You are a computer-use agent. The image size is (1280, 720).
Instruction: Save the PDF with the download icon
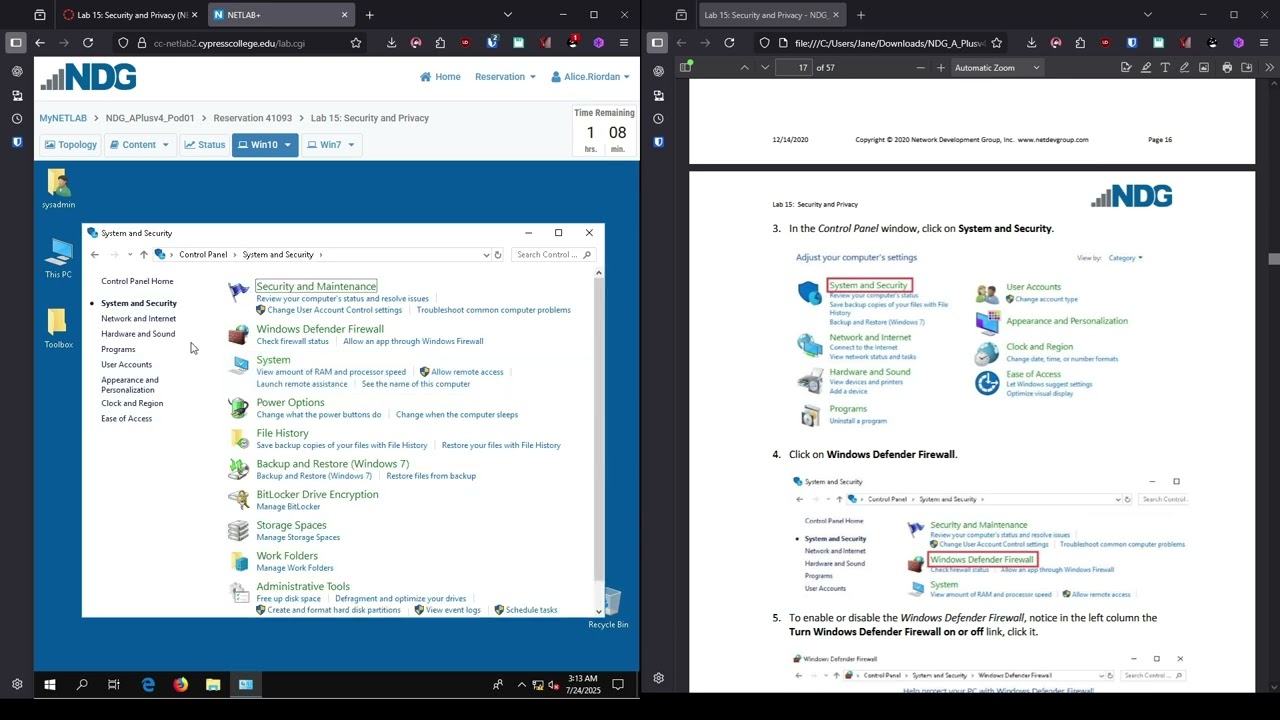(x=1247, y=68)
